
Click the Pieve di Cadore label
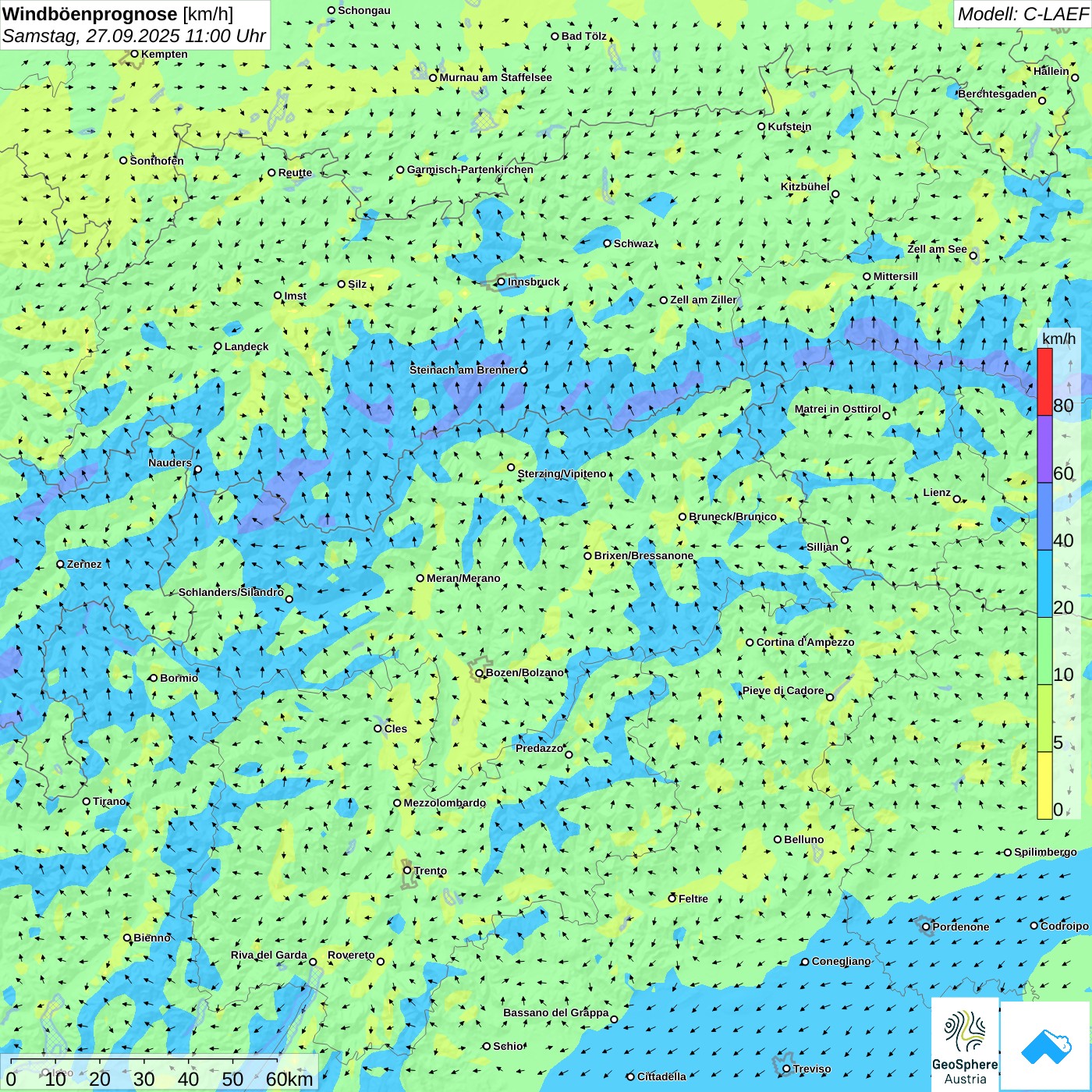(x=783, y=690)
